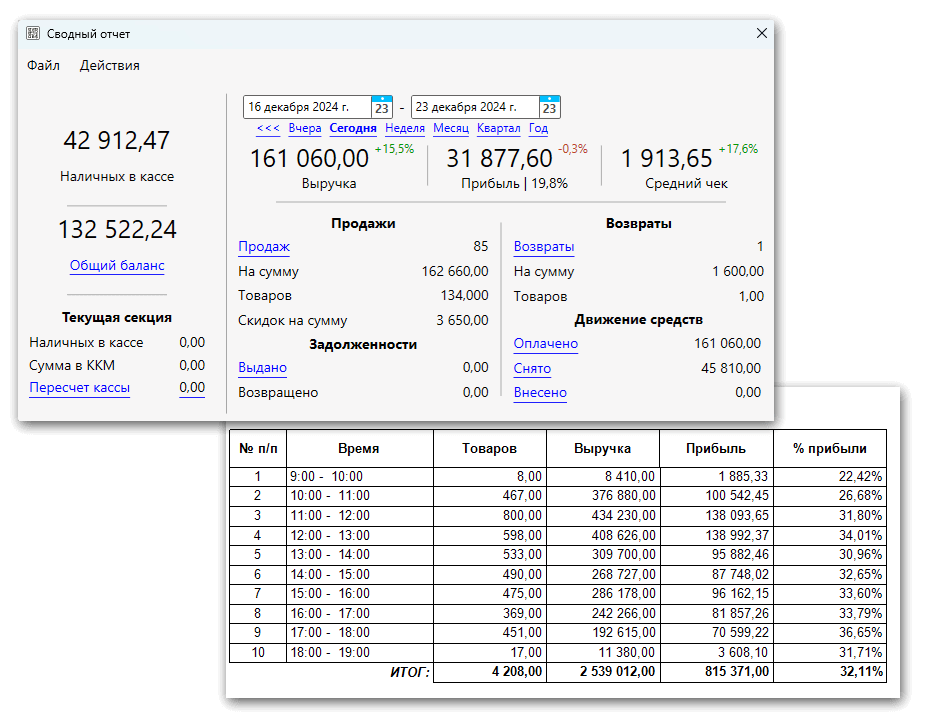
Task: Click the <<< previous period link
Action: pos(268,128)
